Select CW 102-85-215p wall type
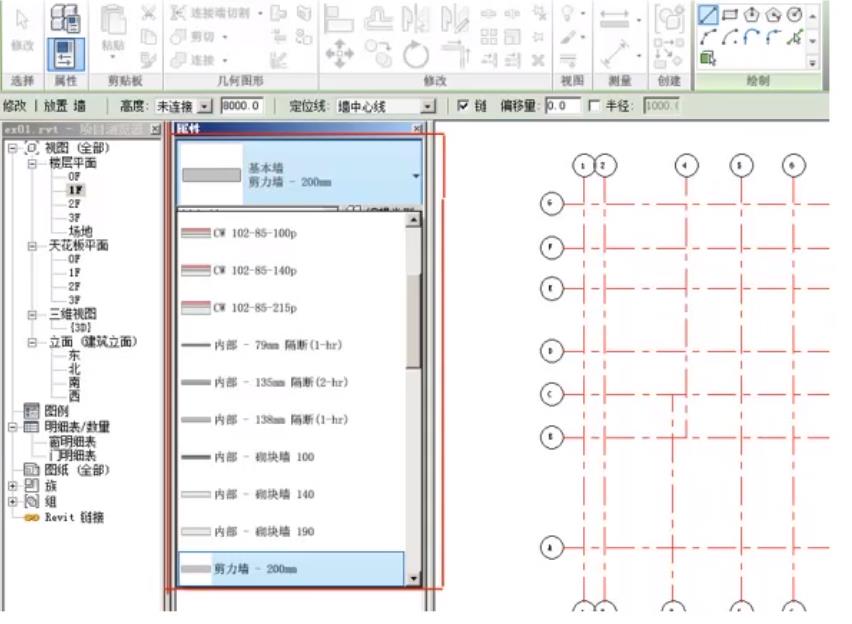 255,308
